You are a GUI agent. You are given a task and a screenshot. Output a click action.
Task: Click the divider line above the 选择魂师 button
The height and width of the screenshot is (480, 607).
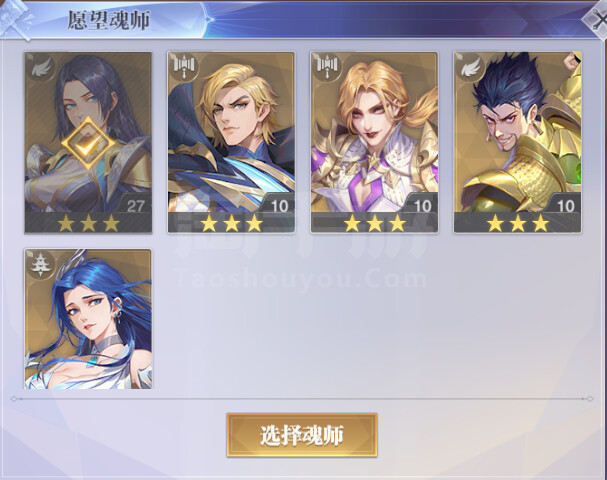click(x=302, y=398)
